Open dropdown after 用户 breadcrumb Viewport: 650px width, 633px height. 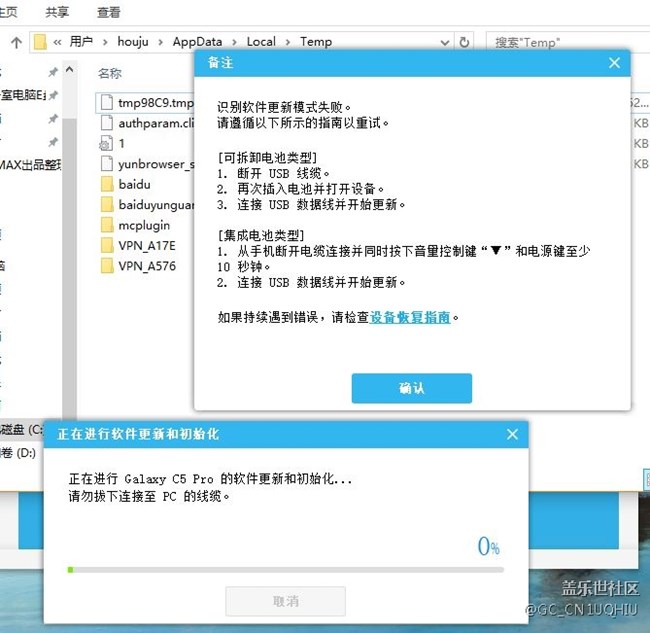click(x=105, y=42)
